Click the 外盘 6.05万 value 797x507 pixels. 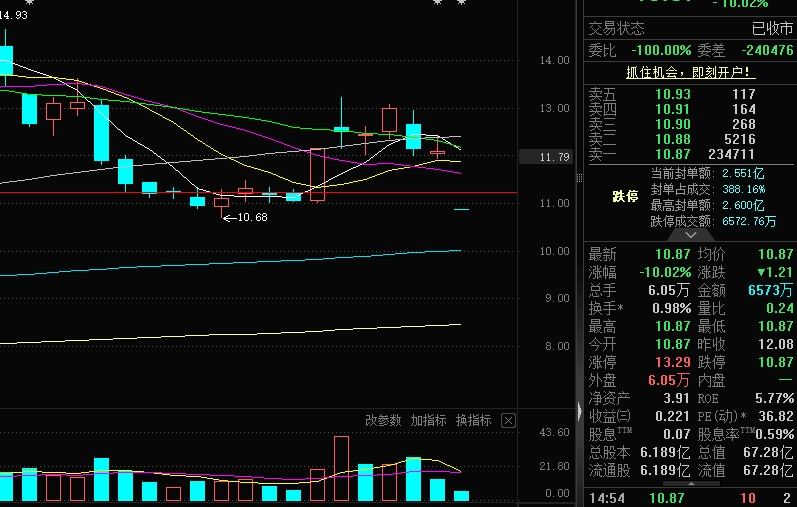coord(668,380)
